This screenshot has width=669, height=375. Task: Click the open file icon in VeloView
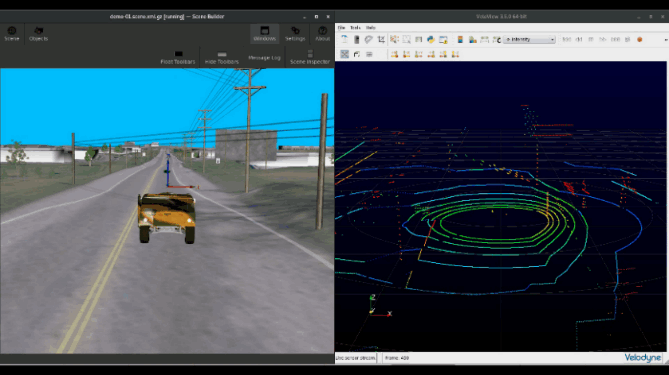pyautogui.click(x=344, y=40)
